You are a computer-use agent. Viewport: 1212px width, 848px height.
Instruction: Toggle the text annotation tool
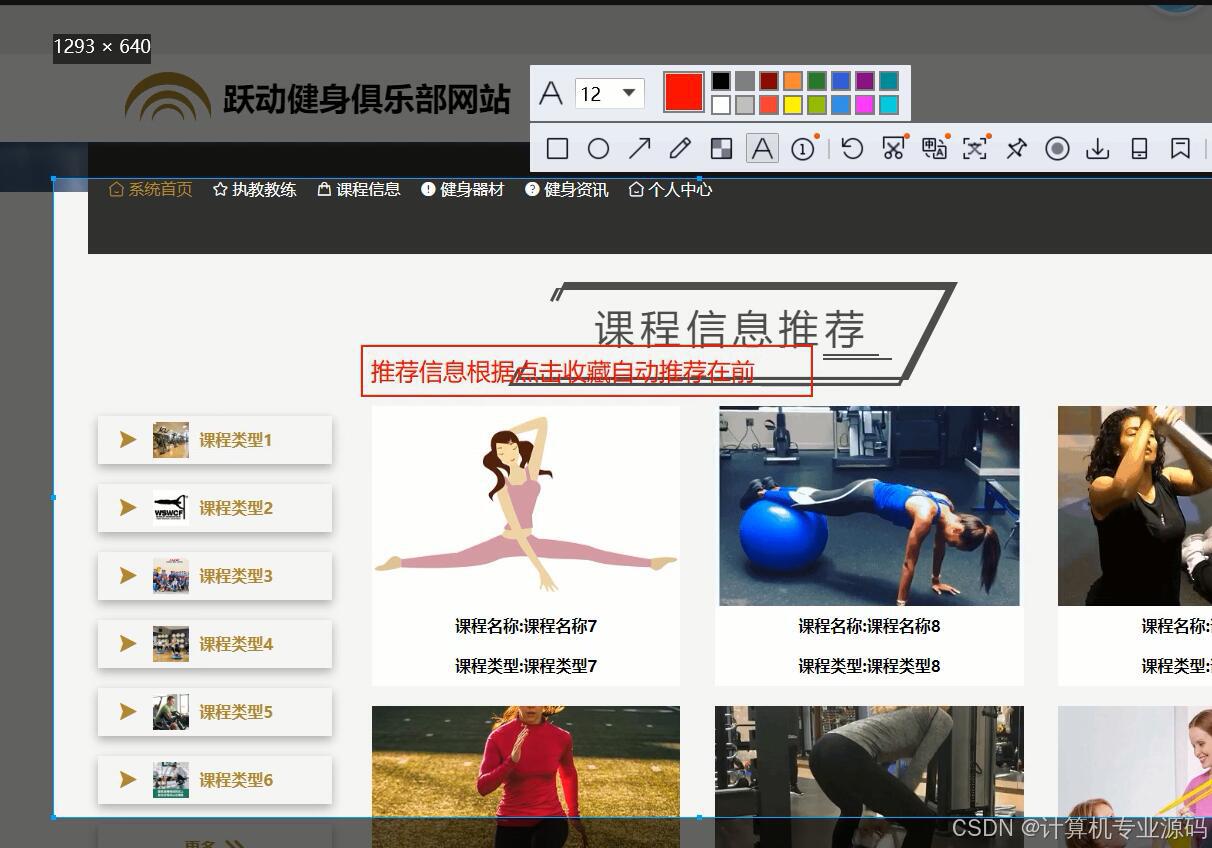(x=762, y=149)
